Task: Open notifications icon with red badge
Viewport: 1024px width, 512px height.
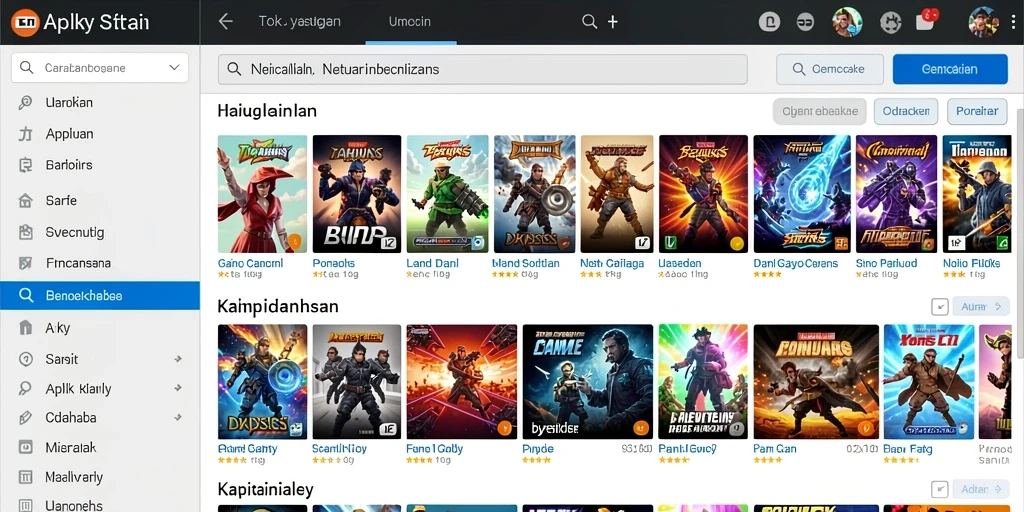Action: point(926,20)
